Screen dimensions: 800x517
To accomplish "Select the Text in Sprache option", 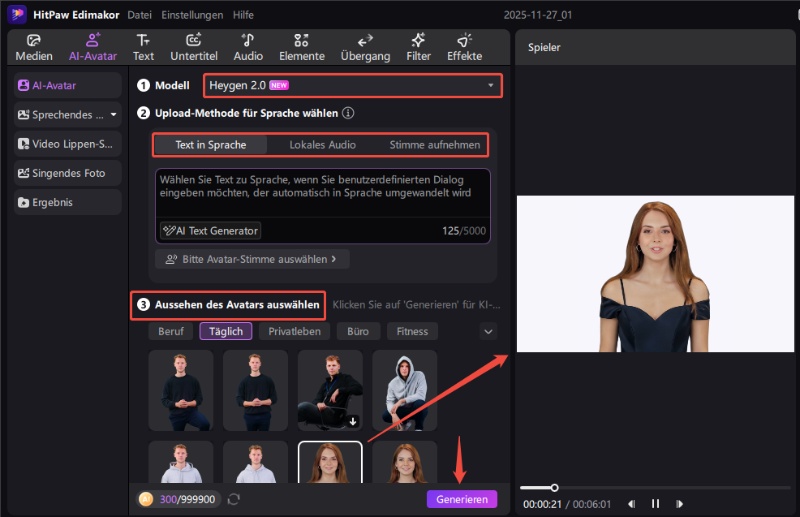I will tap(210, 145).
